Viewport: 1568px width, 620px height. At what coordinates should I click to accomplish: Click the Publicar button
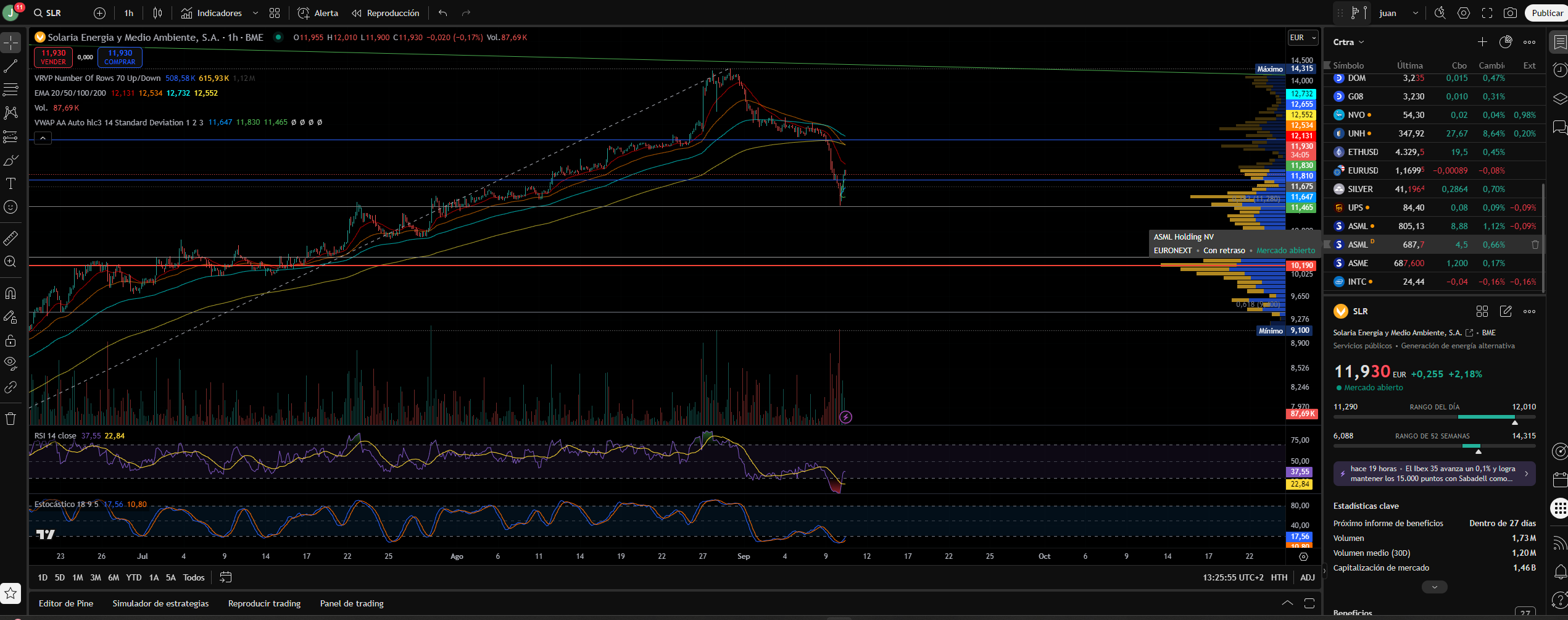coord(1546,13)
